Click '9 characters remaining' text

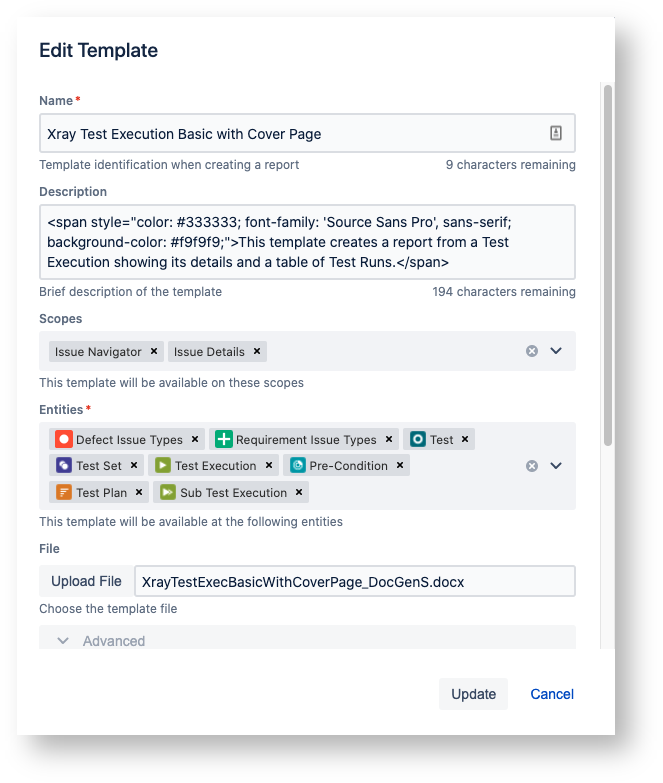[511, 165]
